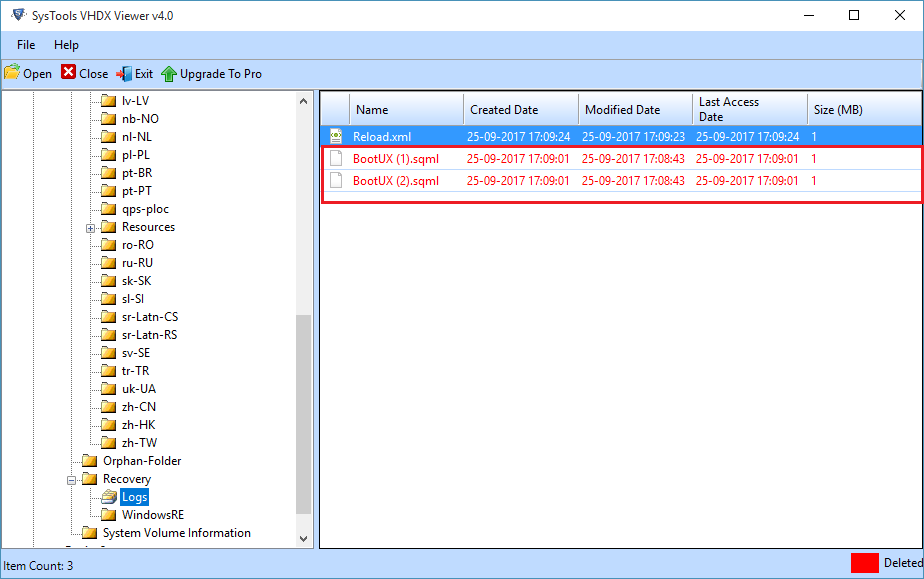Select the qps-ploc tree item
This screenshot has width=924, height=579.
point(146,209)
